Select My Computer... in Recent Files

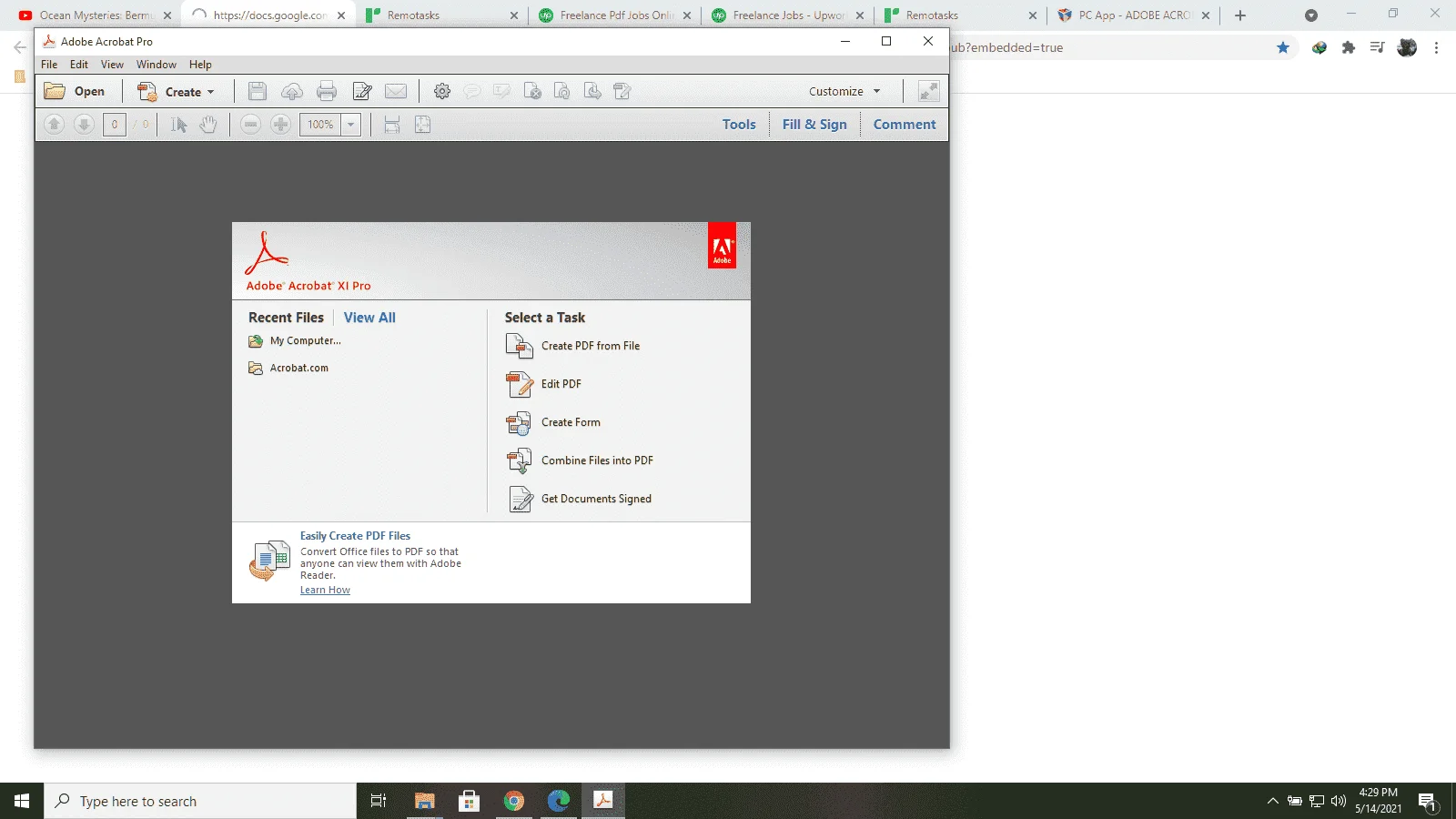coord(295,341)
